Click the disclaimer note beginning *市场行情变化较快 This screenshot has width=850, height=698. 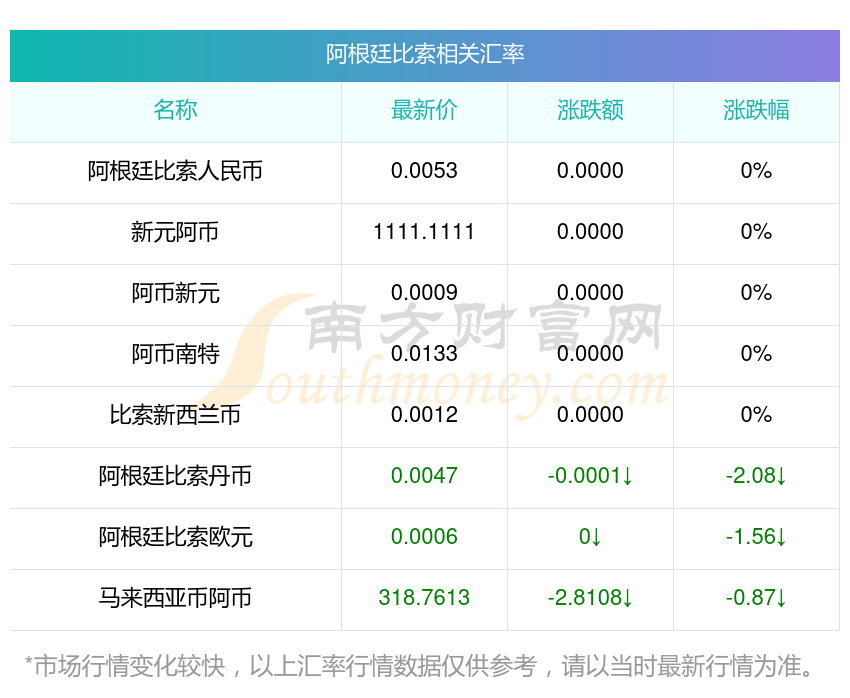pos(418,666)
